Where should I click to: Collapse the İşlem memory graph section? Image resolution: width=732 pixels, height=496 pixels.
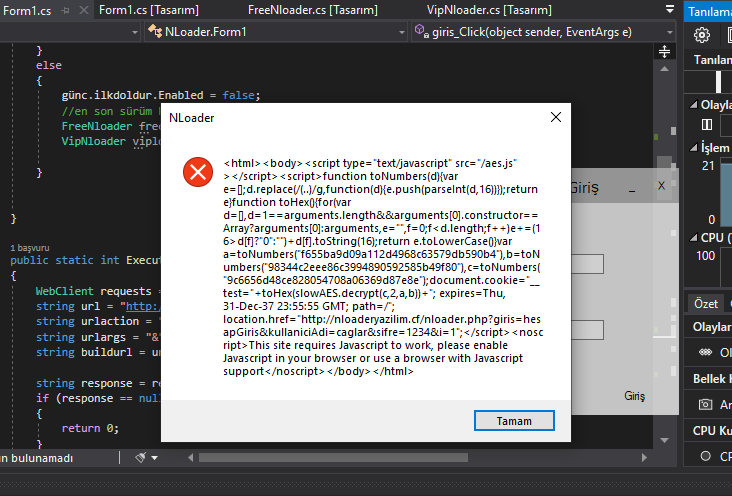694,148
